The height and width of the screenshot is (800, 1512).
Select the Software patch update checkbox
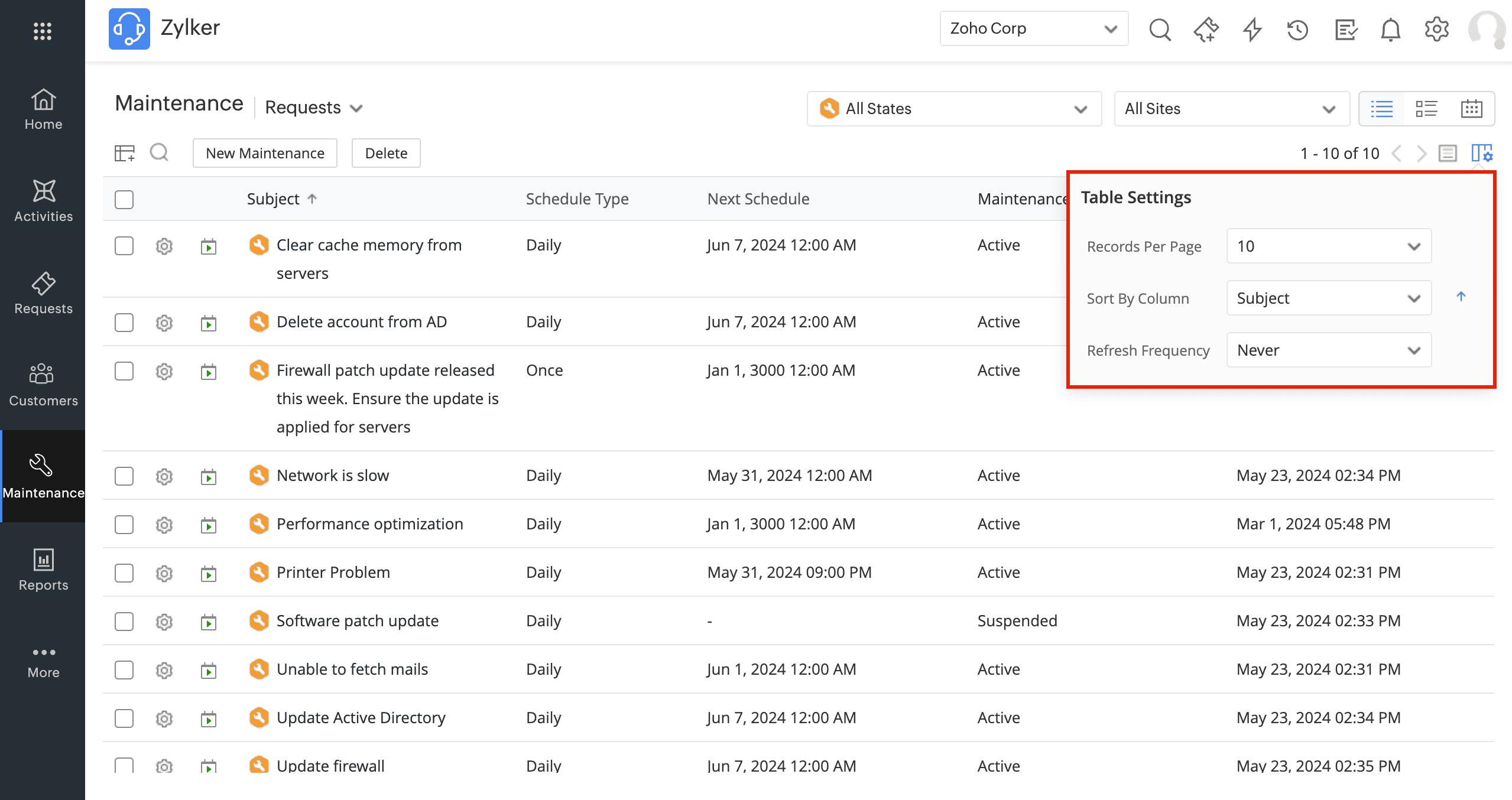pyautogui.click(x=124, y=622)
